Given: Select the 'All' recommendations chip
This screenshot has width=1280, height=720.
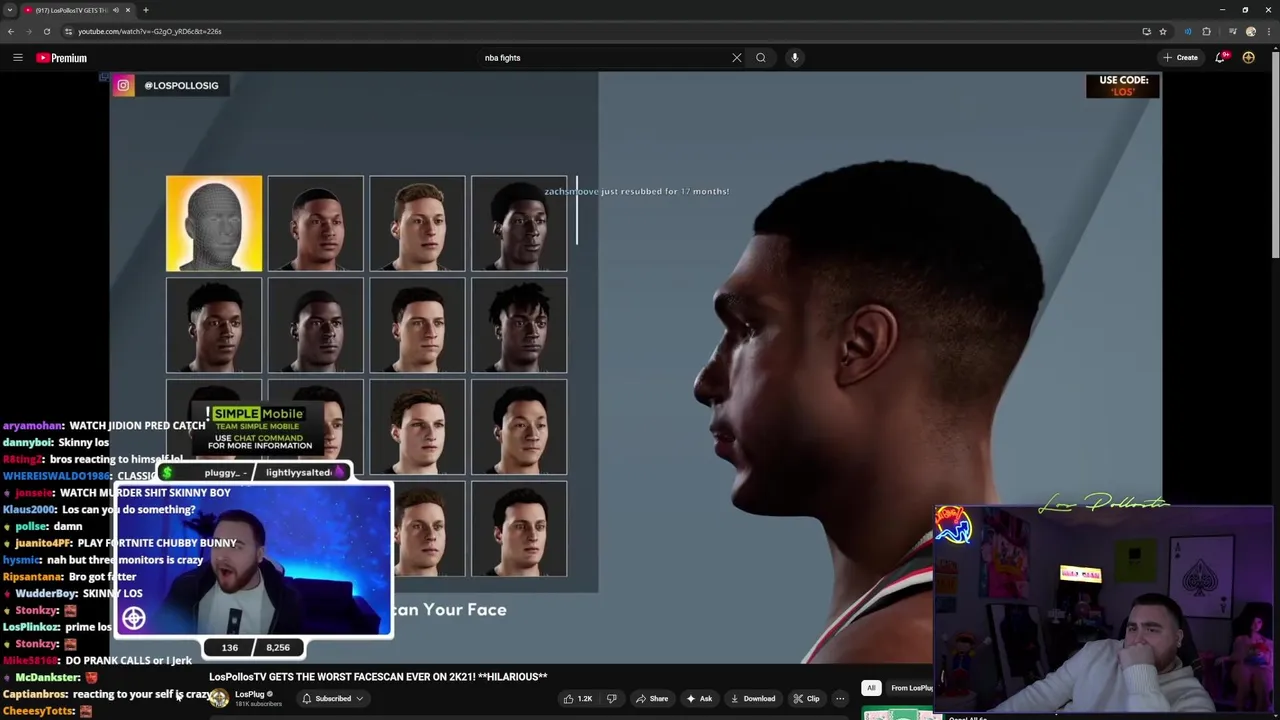Looking at the screenshot, I should (x=871, y=688).
